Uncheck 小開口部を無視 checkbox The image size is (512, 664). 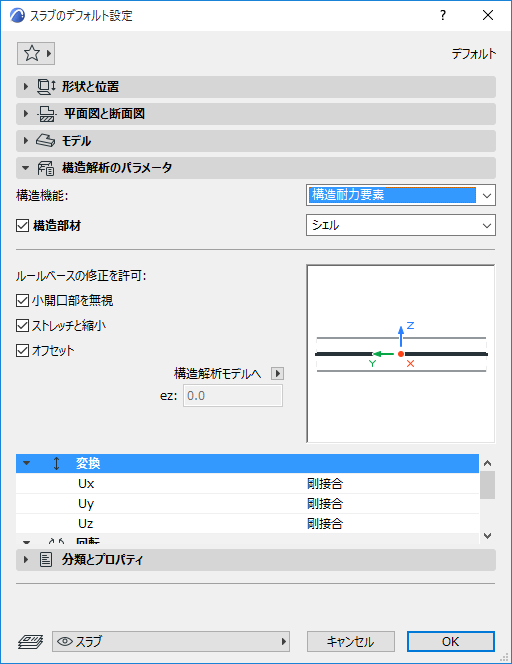pos(22,301)
